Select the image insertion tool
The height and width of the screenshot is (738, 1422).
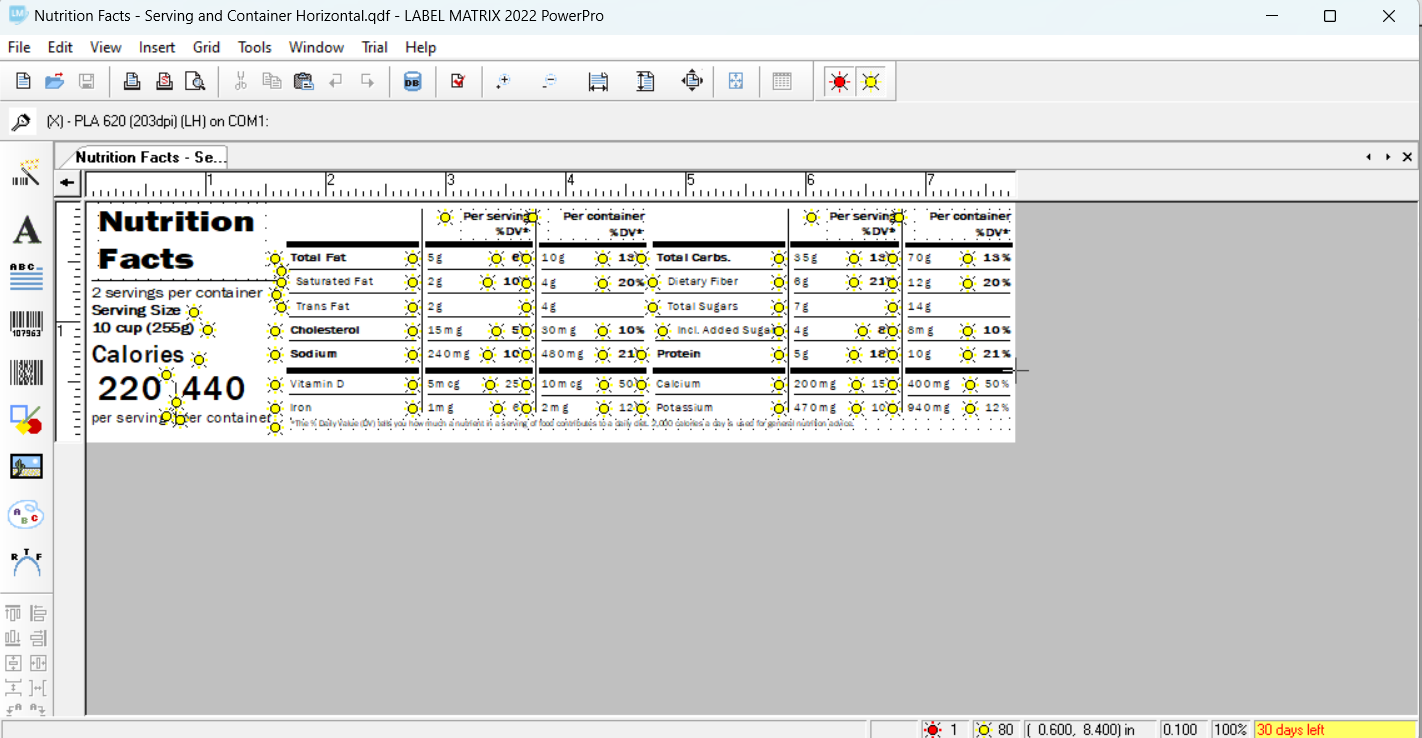[26, 465]
